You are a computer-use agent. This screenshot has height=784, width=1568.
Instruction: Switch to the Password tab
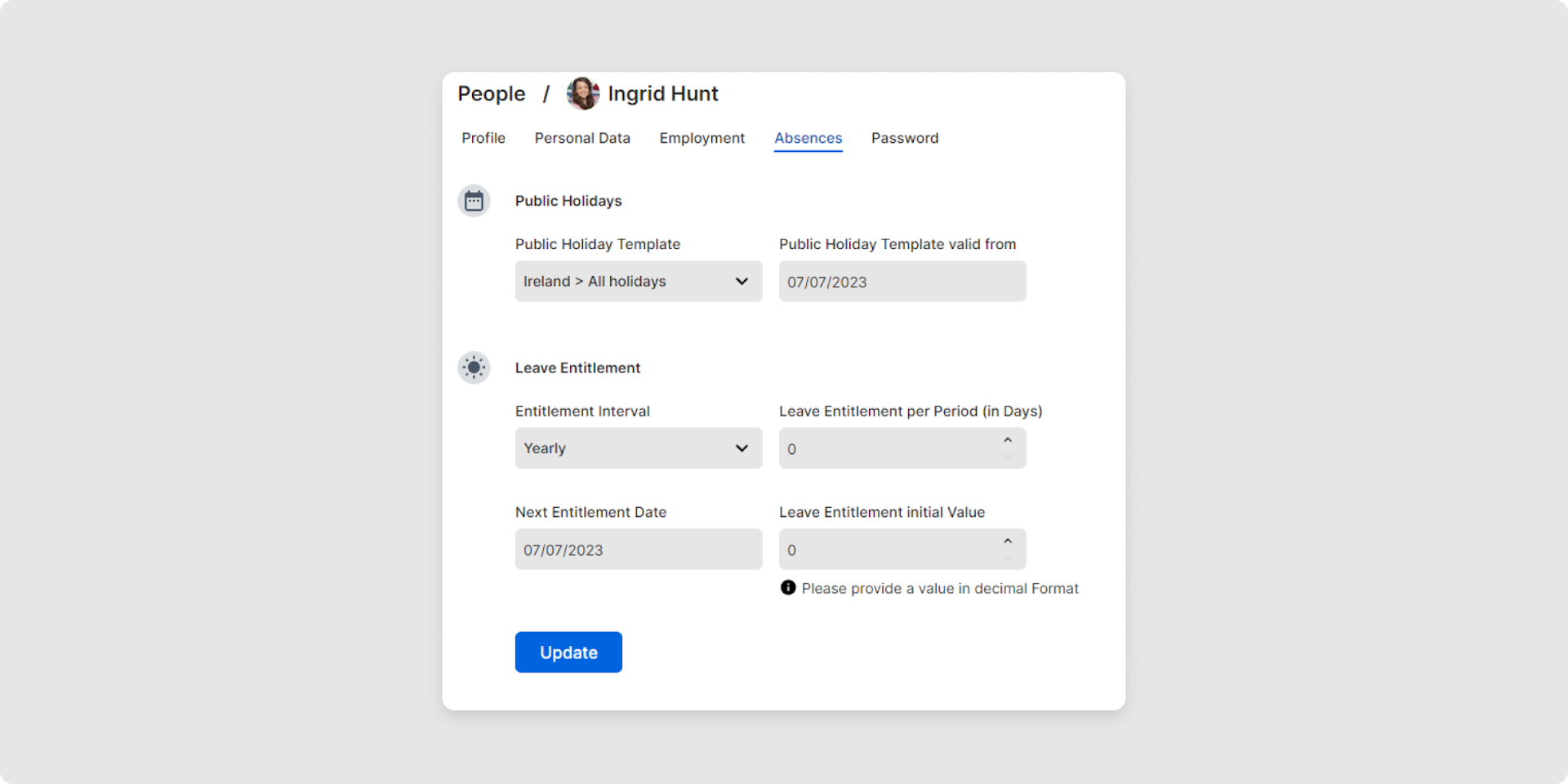(x=905, y=138)
